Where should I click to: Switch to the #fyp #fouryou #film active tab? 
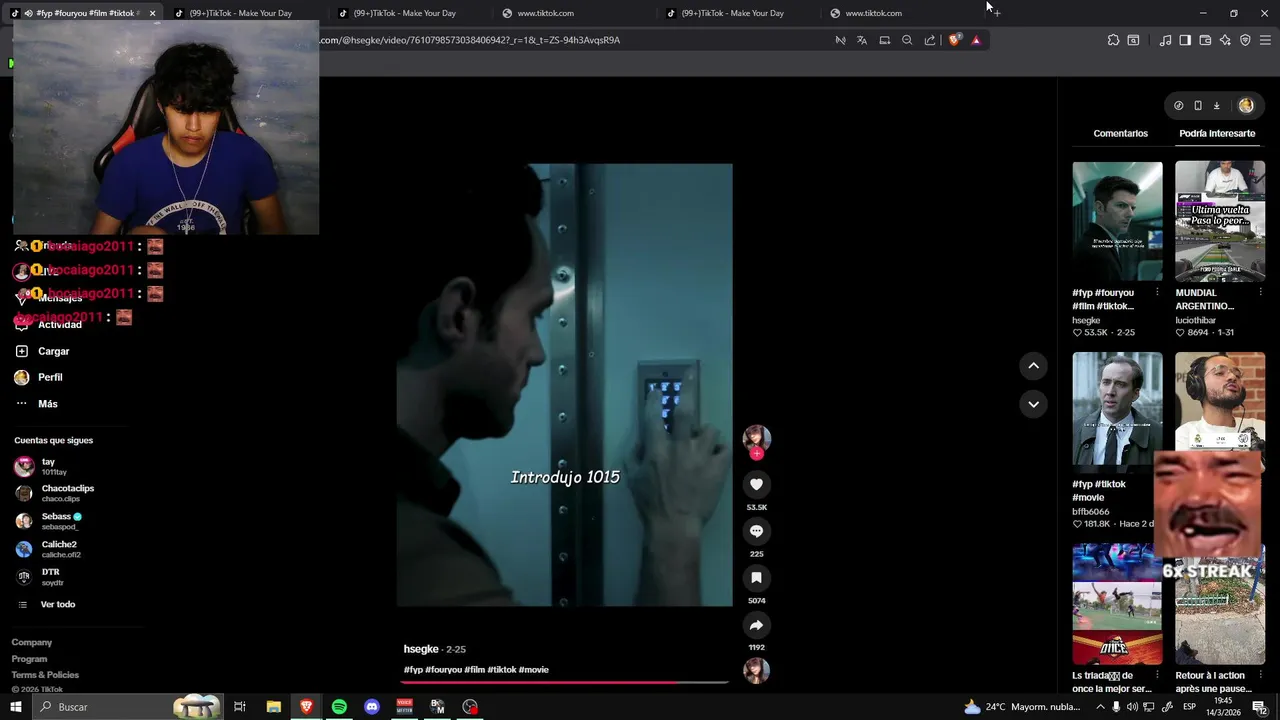[85, 13]
